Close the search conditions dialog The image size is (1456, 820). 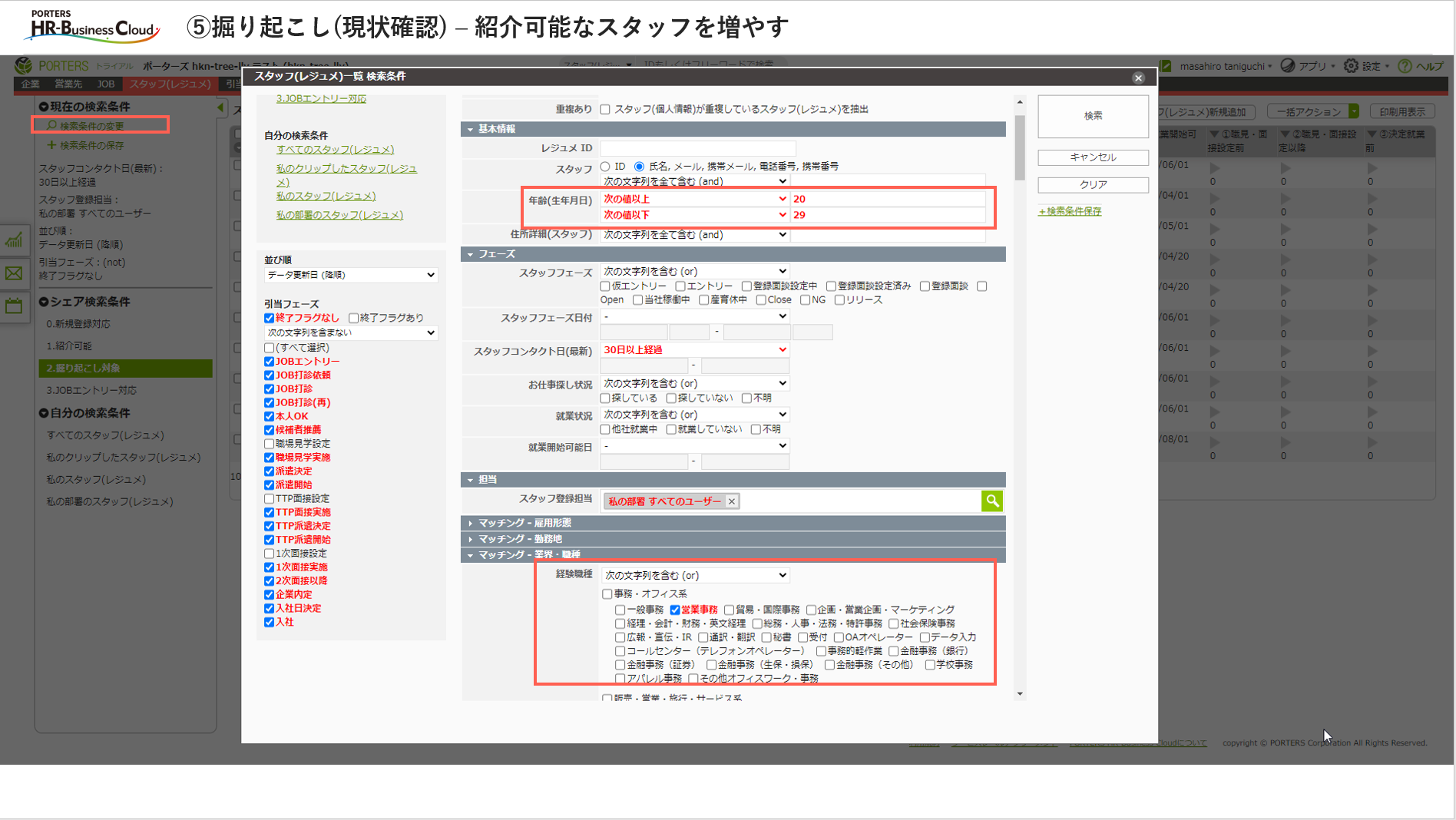[1138, 78]
